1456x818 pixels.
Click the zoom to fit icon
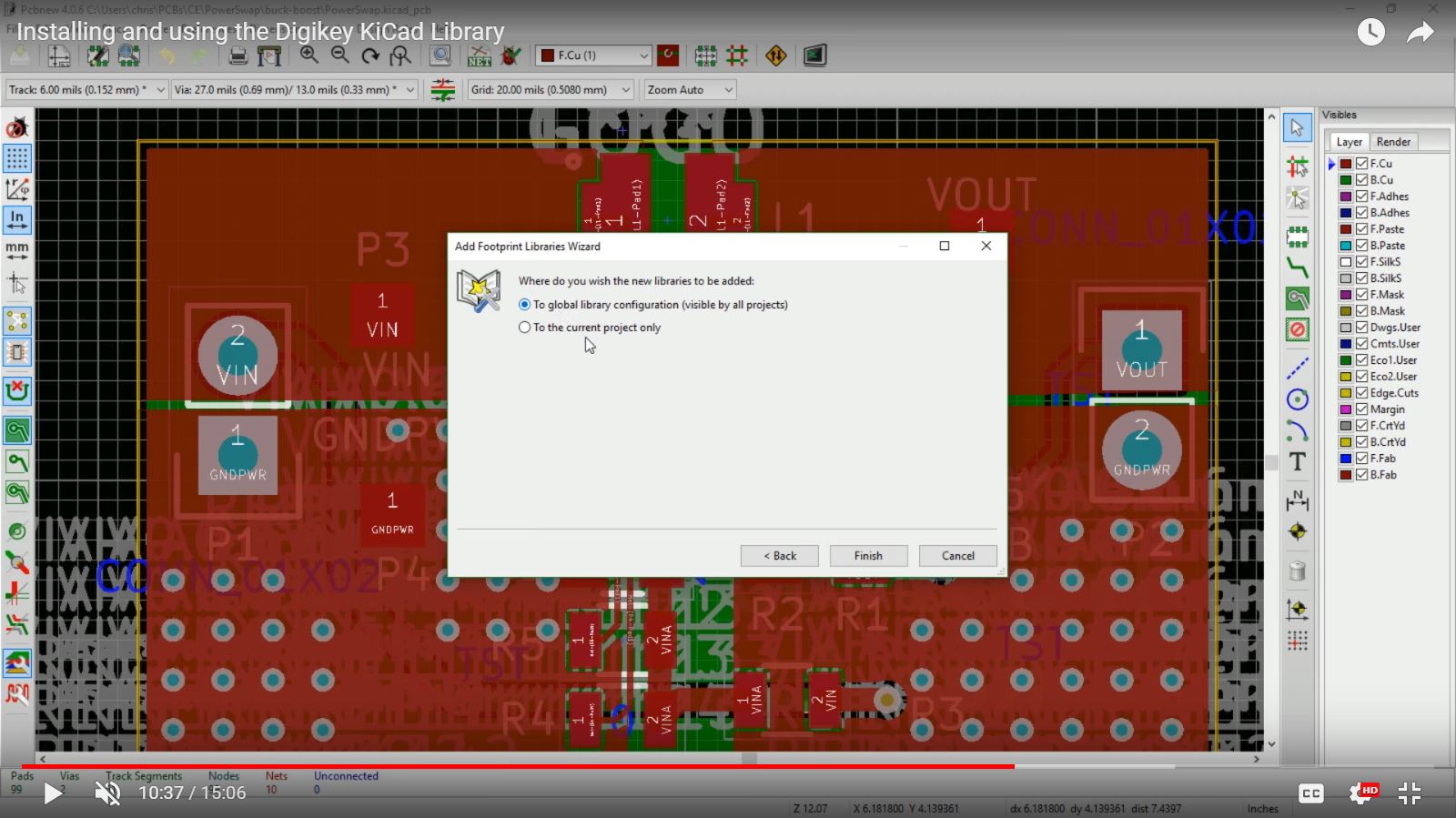pos(400,56)
